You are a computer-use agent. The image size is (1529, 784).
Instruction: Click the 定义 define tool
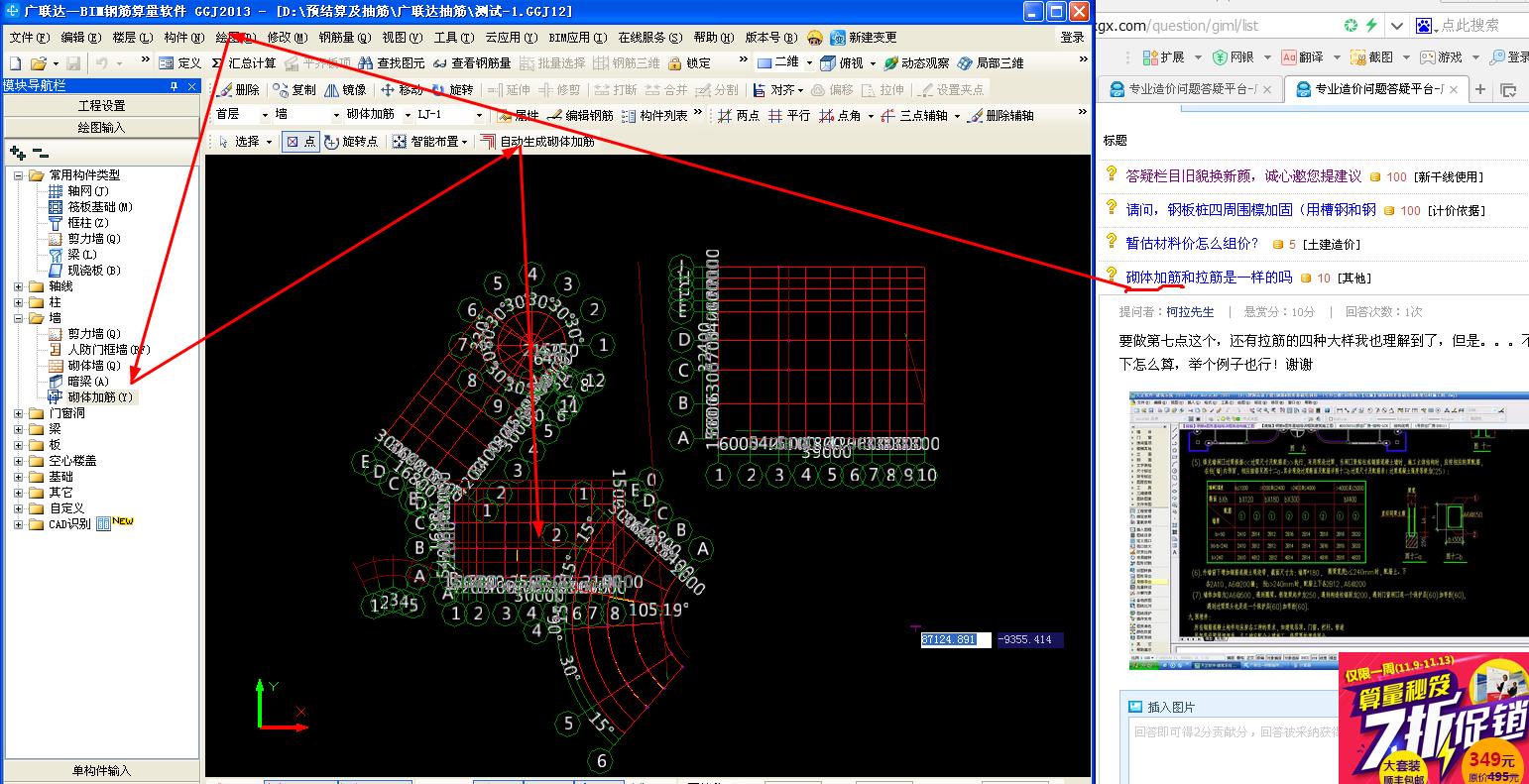tap(180, 62)
